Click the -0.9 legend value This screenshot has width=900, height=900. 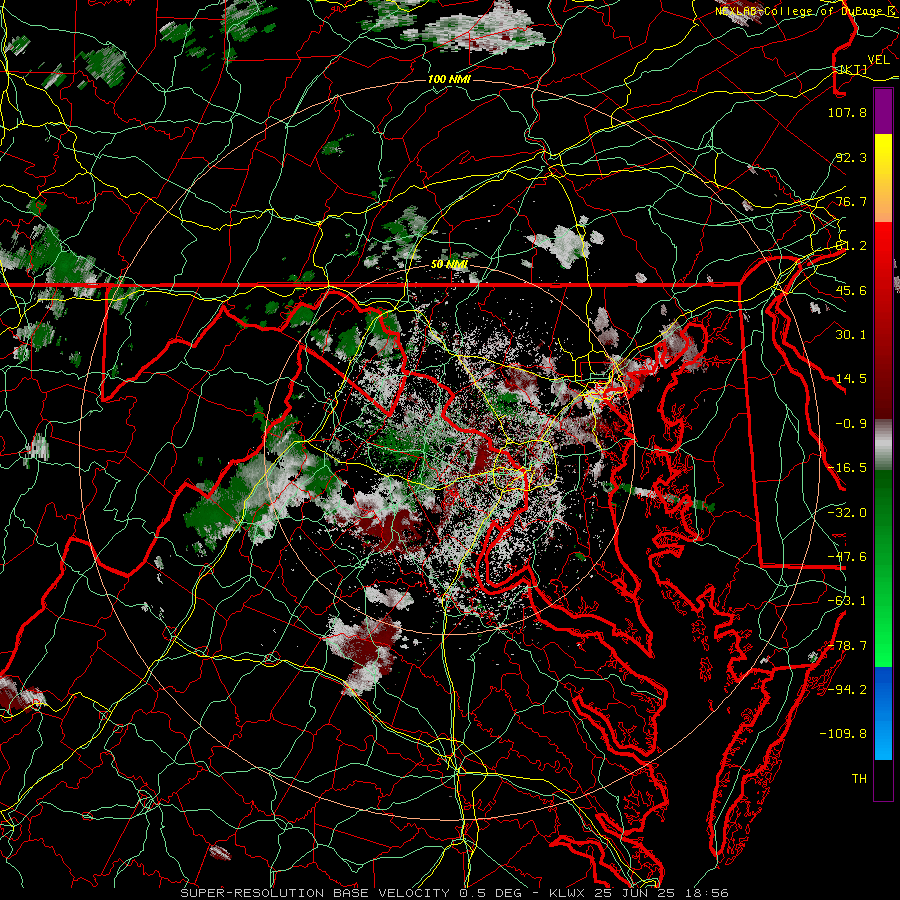[x=851, y=424]
